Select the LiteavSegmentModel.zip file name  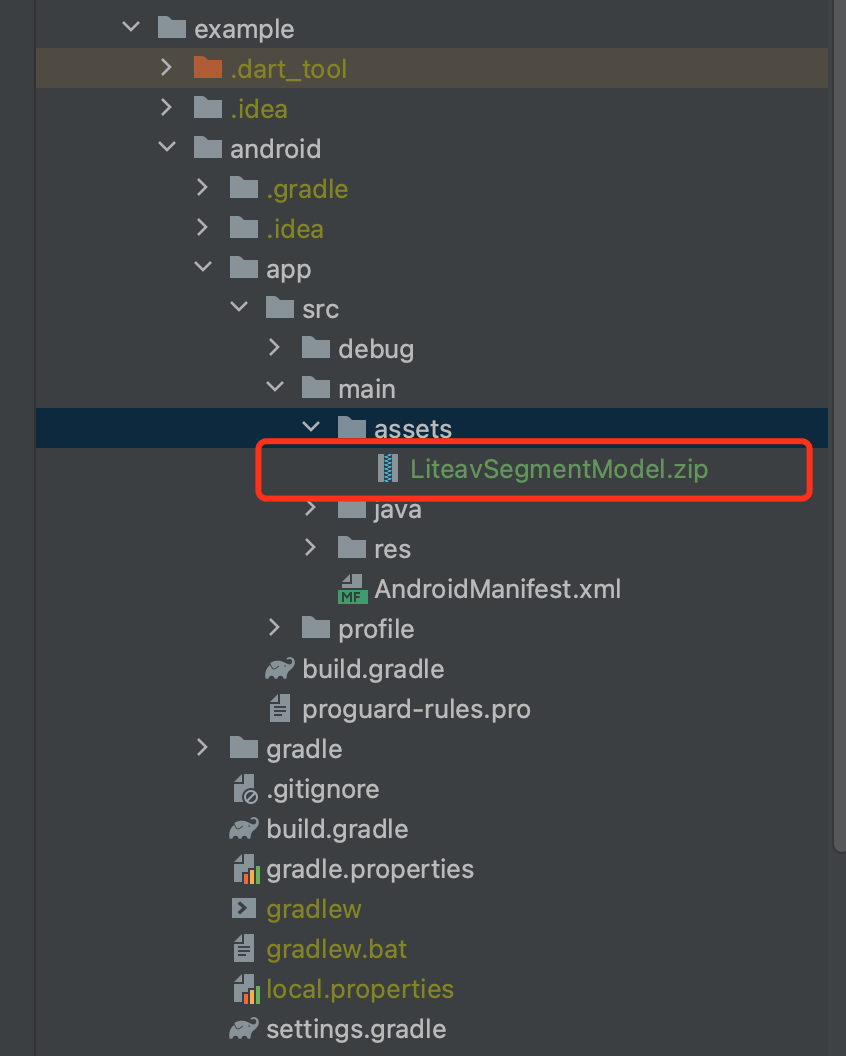pyautogui.click(x=559, y=469)
